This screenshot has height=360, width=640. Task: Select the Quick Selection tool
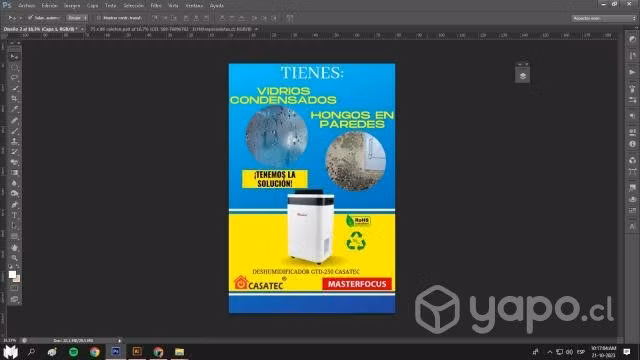point(14,88)
